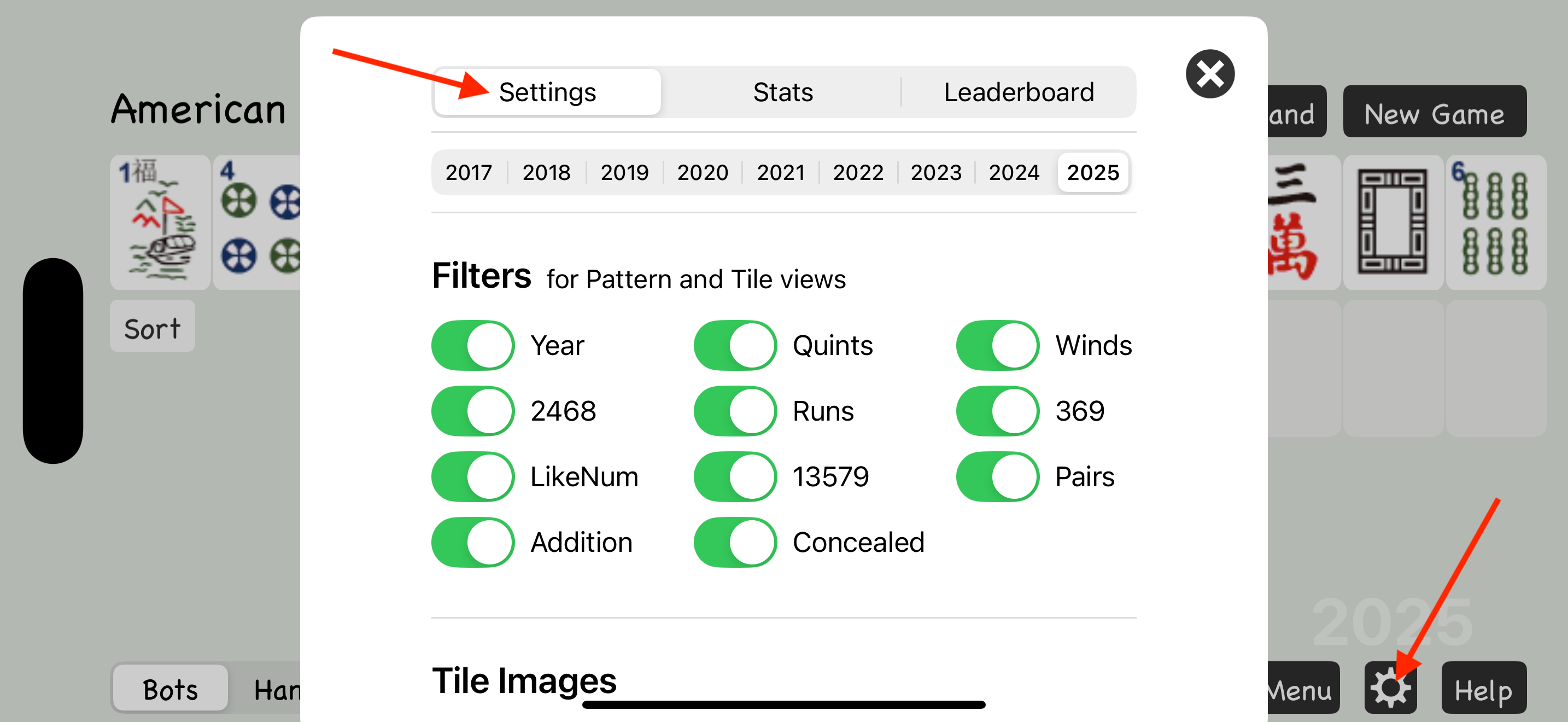Screen dimensions: 1568x722
Task: Select the 2024 card year
Action: [1014, 172]
